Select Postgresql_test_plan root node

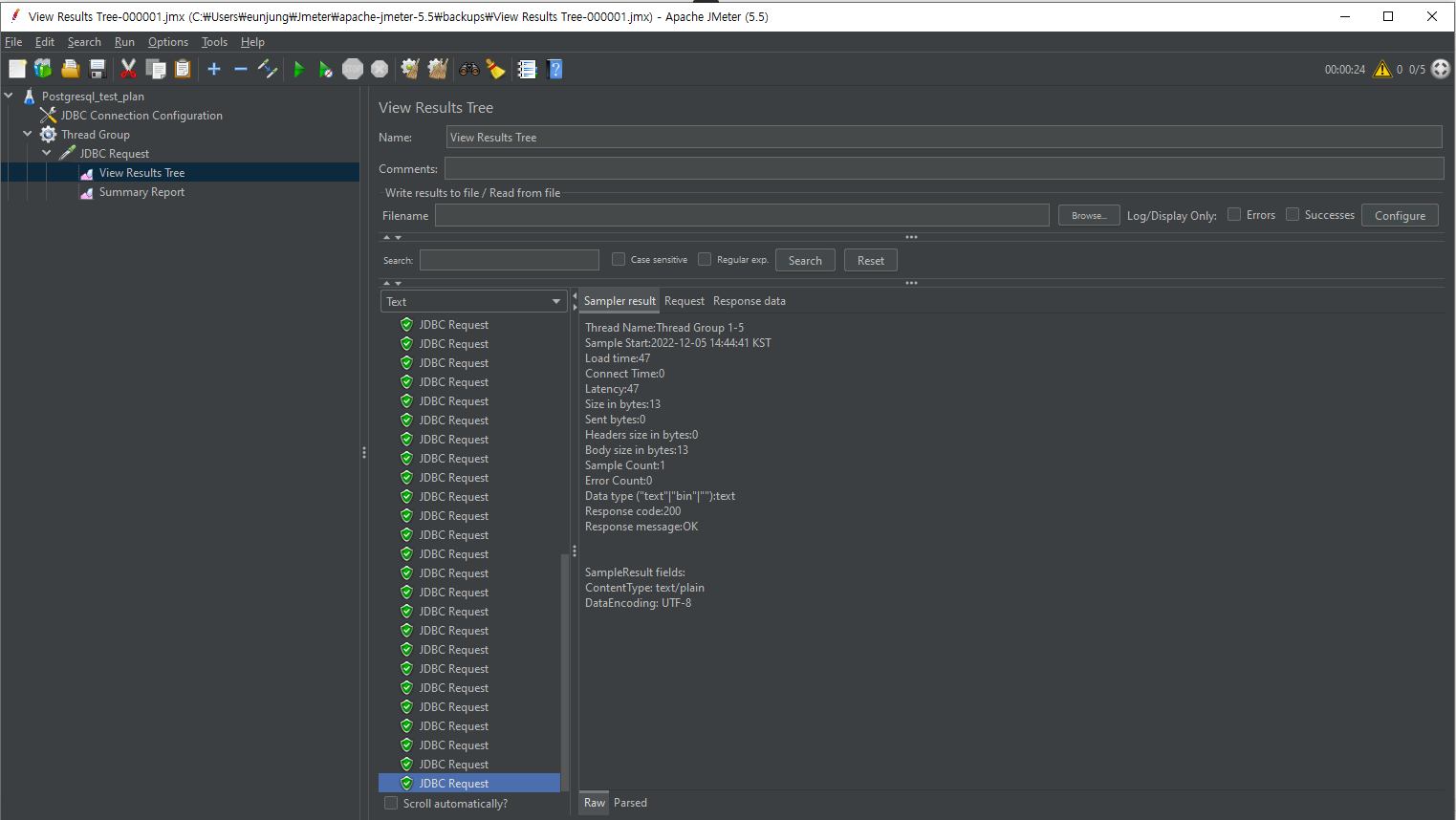pyautogui.click(x=93, y=97)
